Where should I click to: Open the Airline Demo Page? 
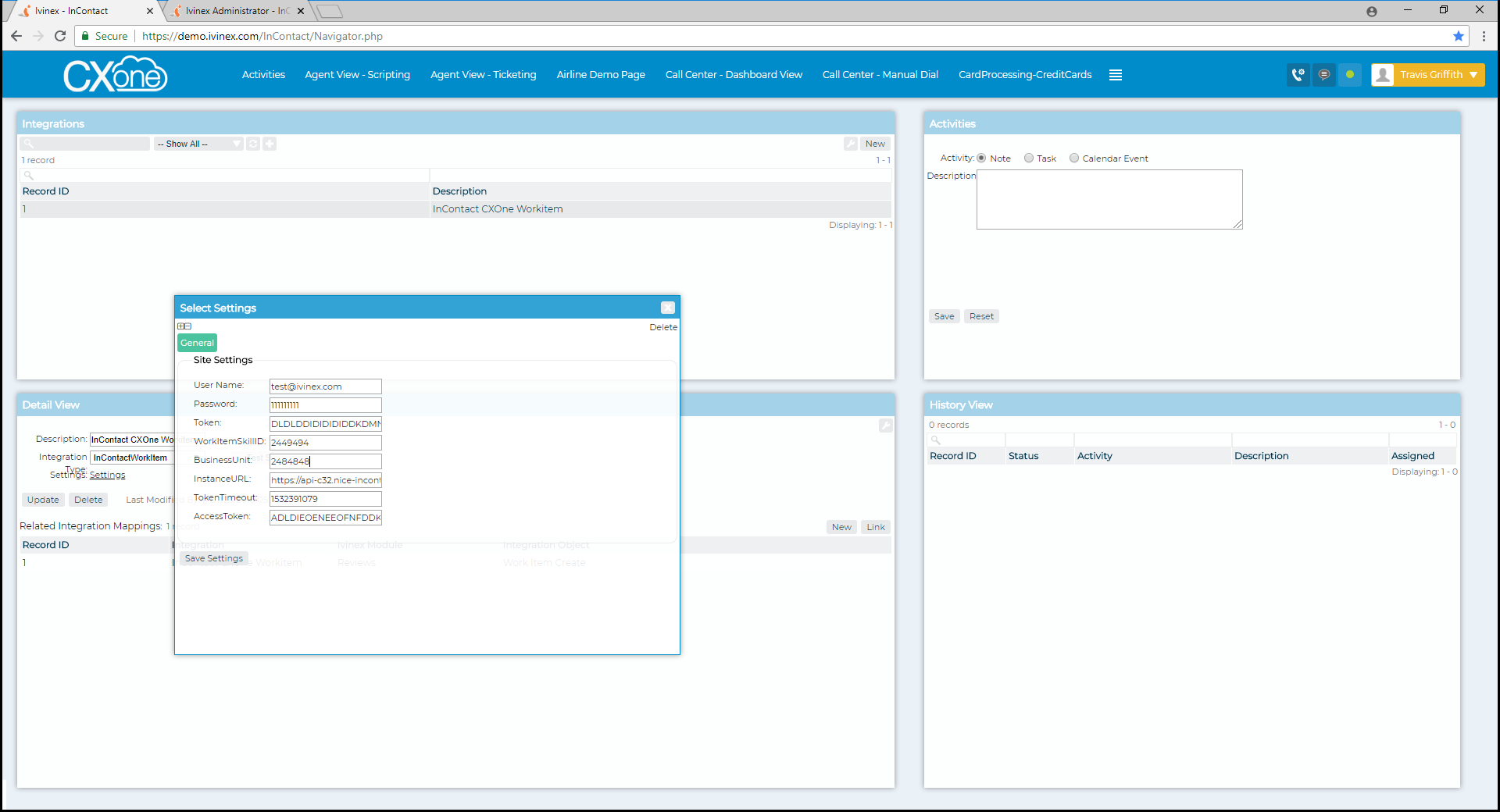(601, 75)
